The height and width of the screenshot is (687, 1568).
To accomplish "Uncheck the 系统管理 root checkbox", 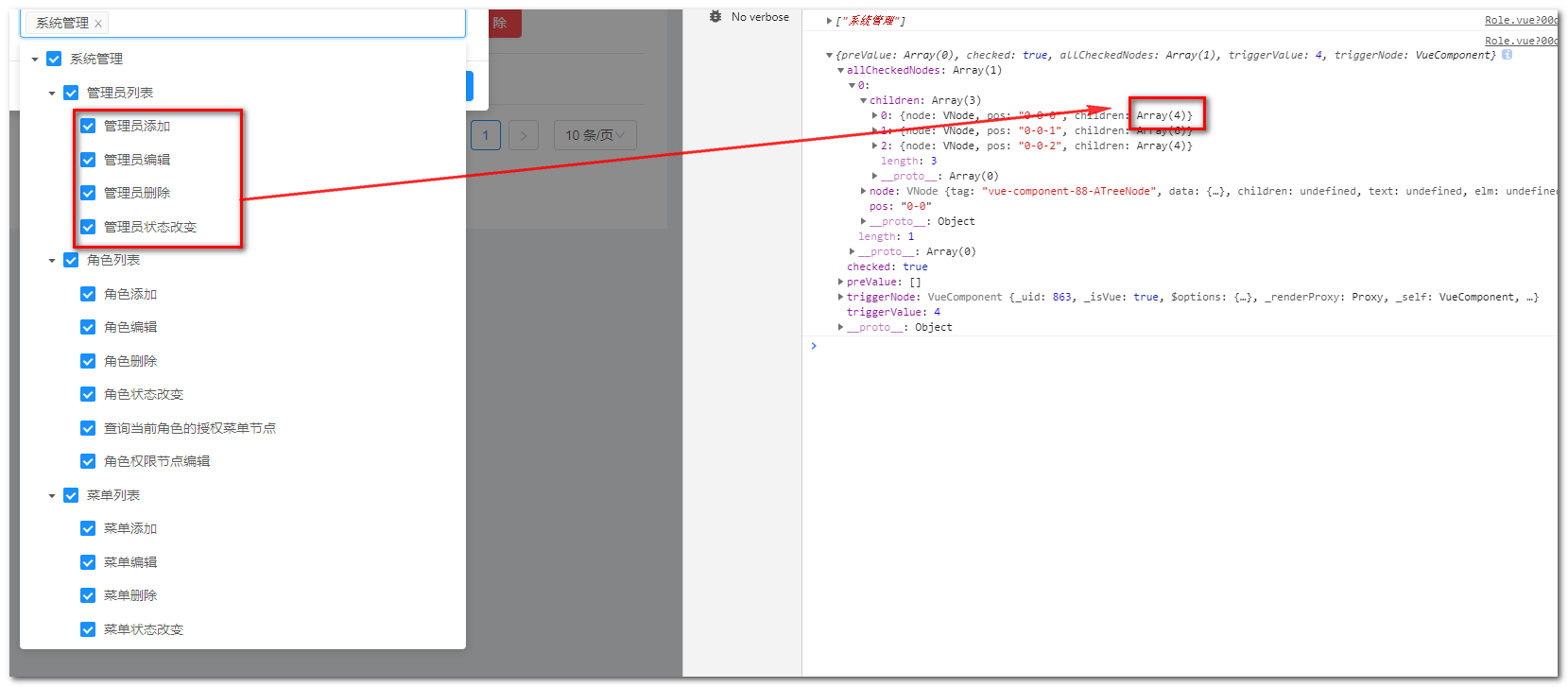I will (x=54, y=59).
